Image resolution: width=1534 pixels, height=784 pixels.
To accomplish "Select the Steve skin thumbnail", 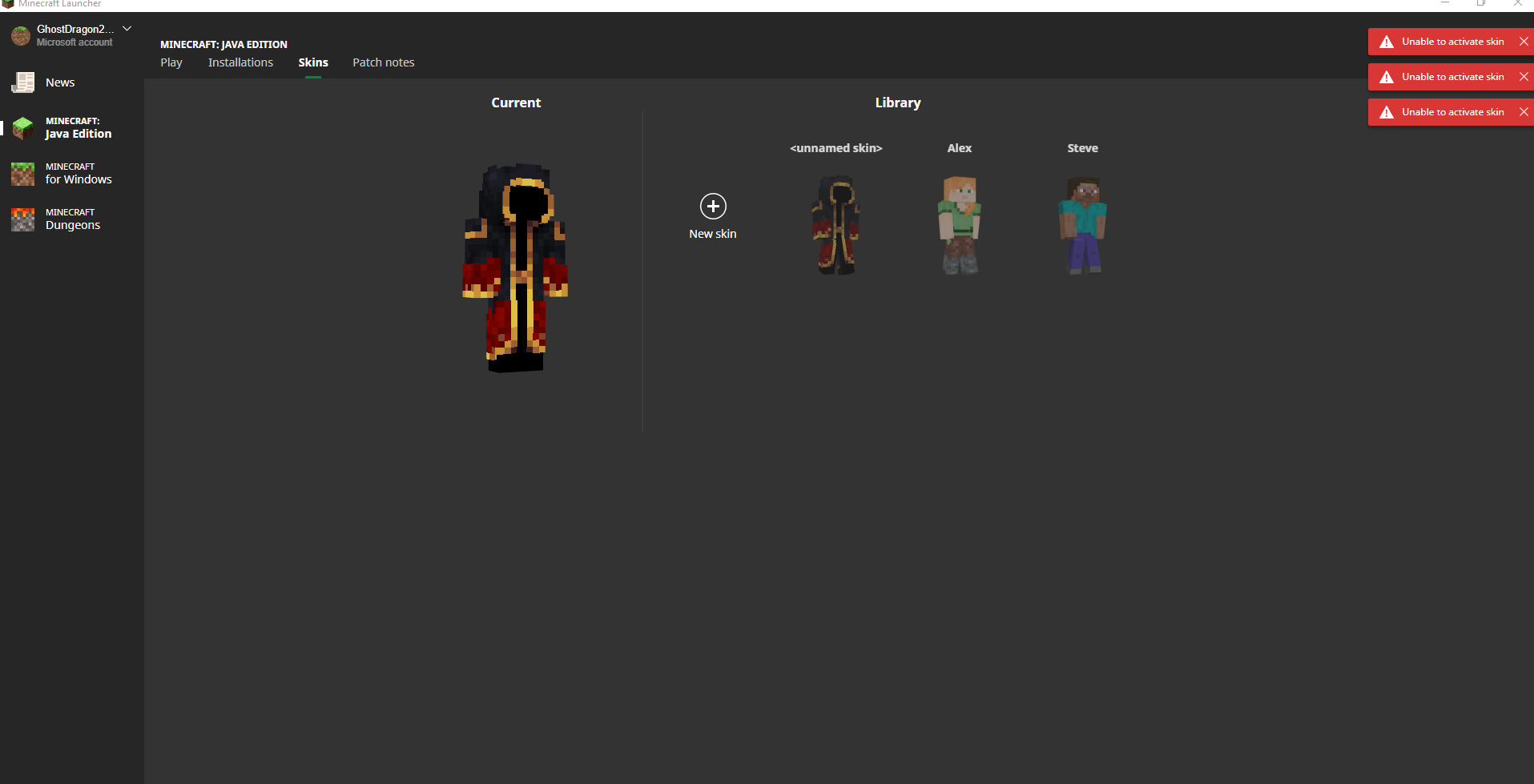I will [1083, 225].
